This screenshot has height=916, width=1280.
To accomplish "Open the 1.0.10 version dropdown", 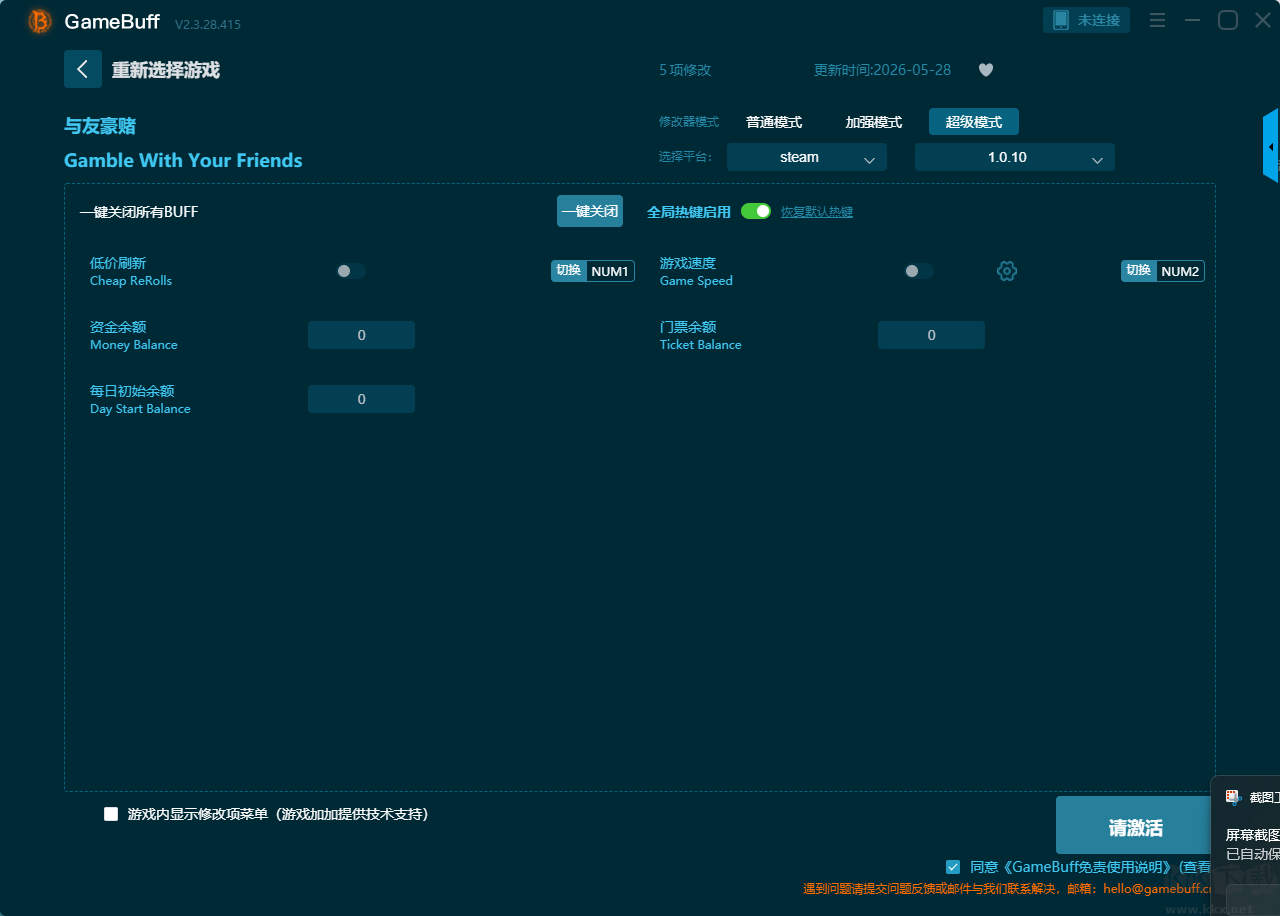I will (1015, 157).
